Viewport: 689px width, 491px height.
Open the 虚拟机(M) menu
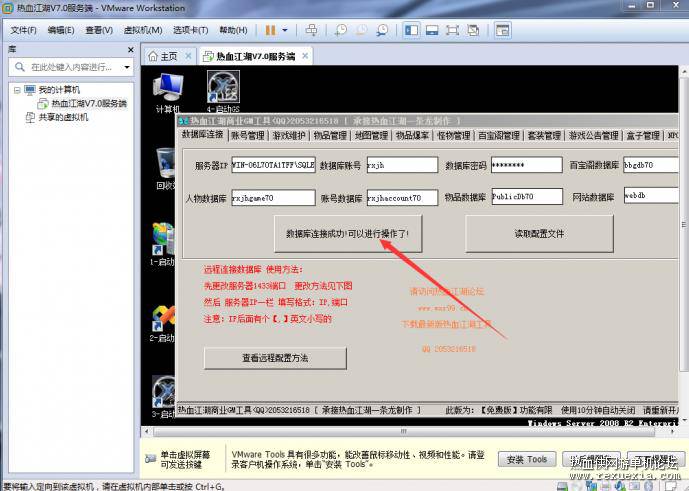coord(143,30)
